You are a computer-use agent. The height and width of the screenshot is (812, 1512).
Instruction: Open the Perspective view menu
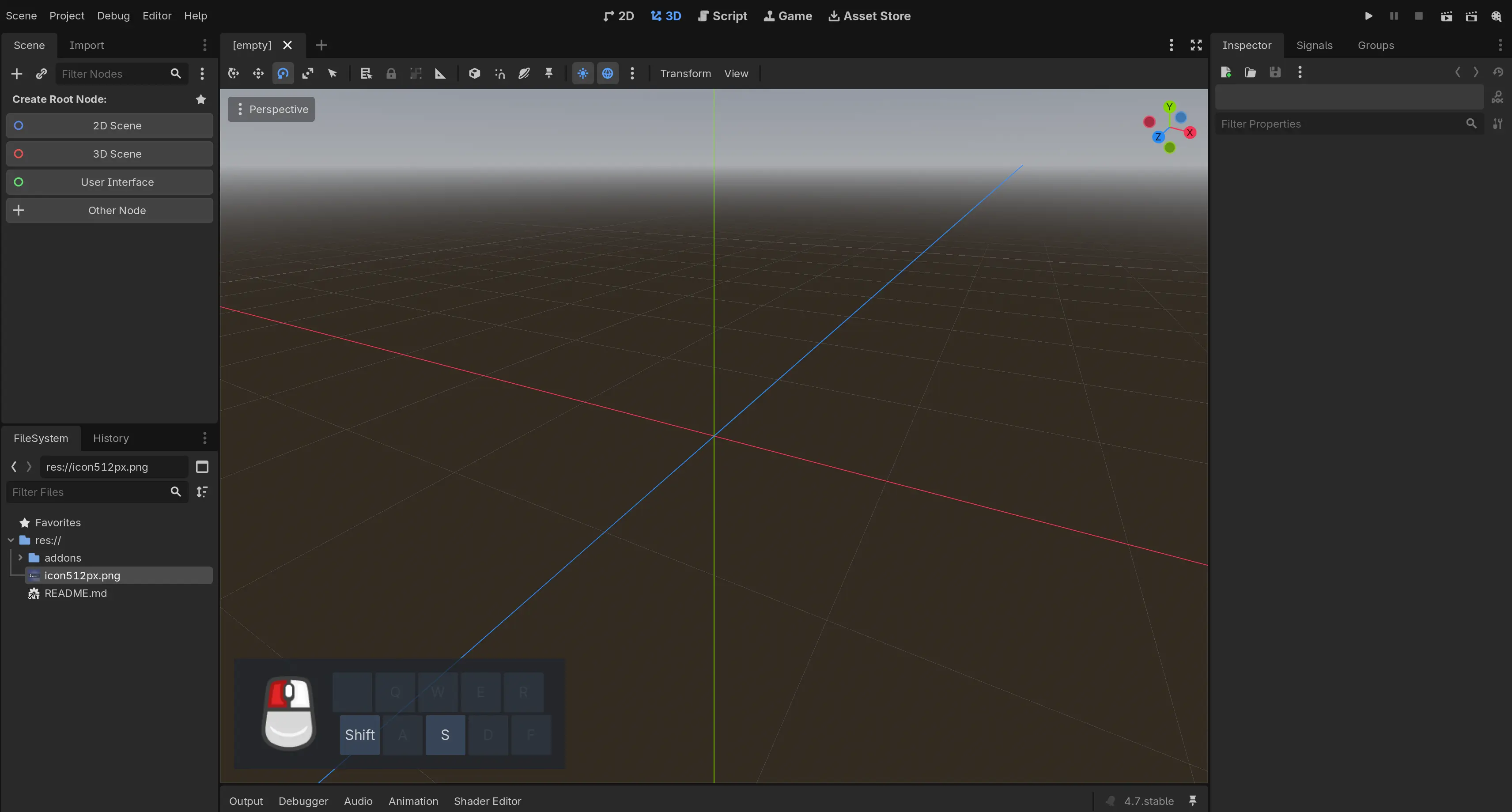[x=271, y=109]
